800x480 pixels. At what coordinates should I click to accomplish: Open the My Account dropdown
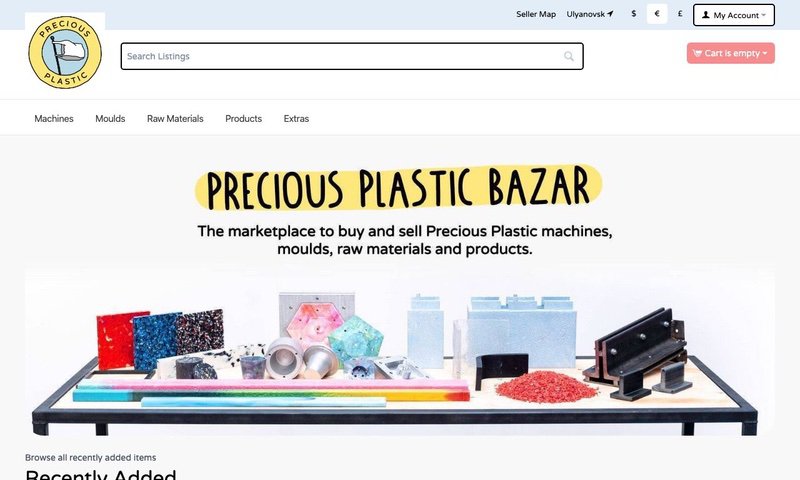tap(734, 15)
